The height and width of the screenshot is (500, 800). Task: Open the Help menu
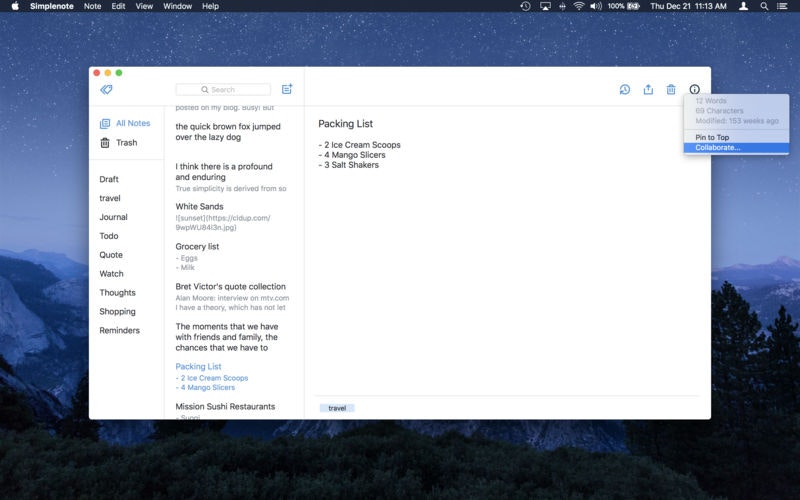coord(210,6)
